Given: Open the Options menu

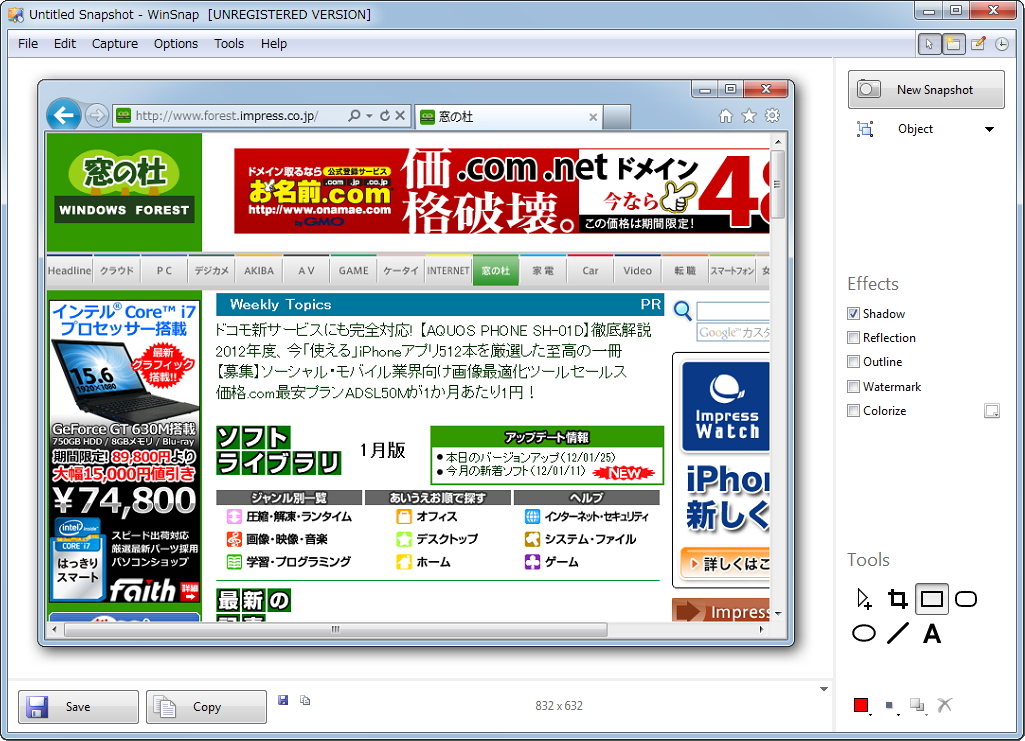Looking at the screenshot, I should coord(176,43).
